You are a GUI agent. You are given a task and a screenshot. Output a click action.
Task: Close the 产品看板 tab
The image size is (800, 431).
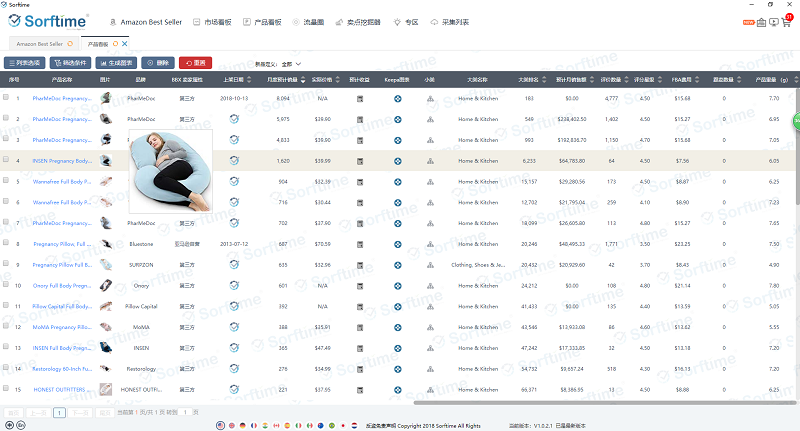pyautogui.click(x=124, y=44)
